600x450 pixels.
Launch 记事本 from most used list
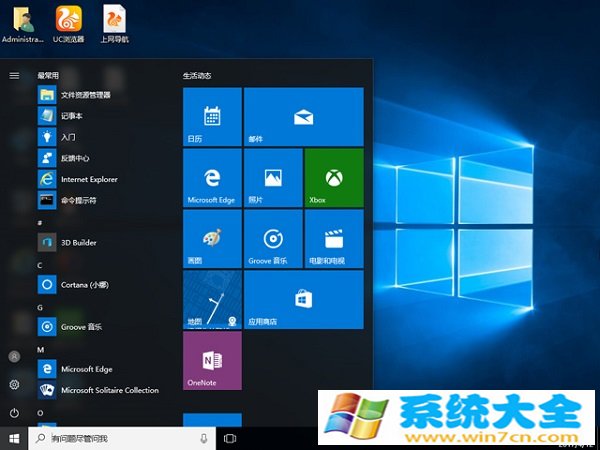coord(103,116)
